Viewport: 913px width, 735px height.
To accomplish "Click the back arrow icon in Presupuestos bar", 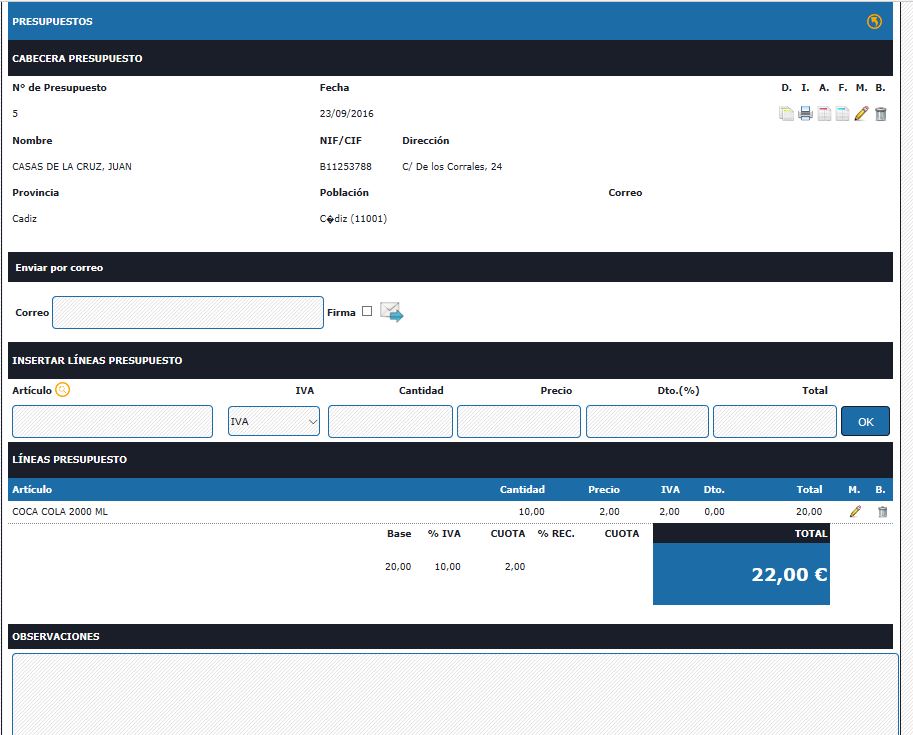I will click(x=874, y=21).
